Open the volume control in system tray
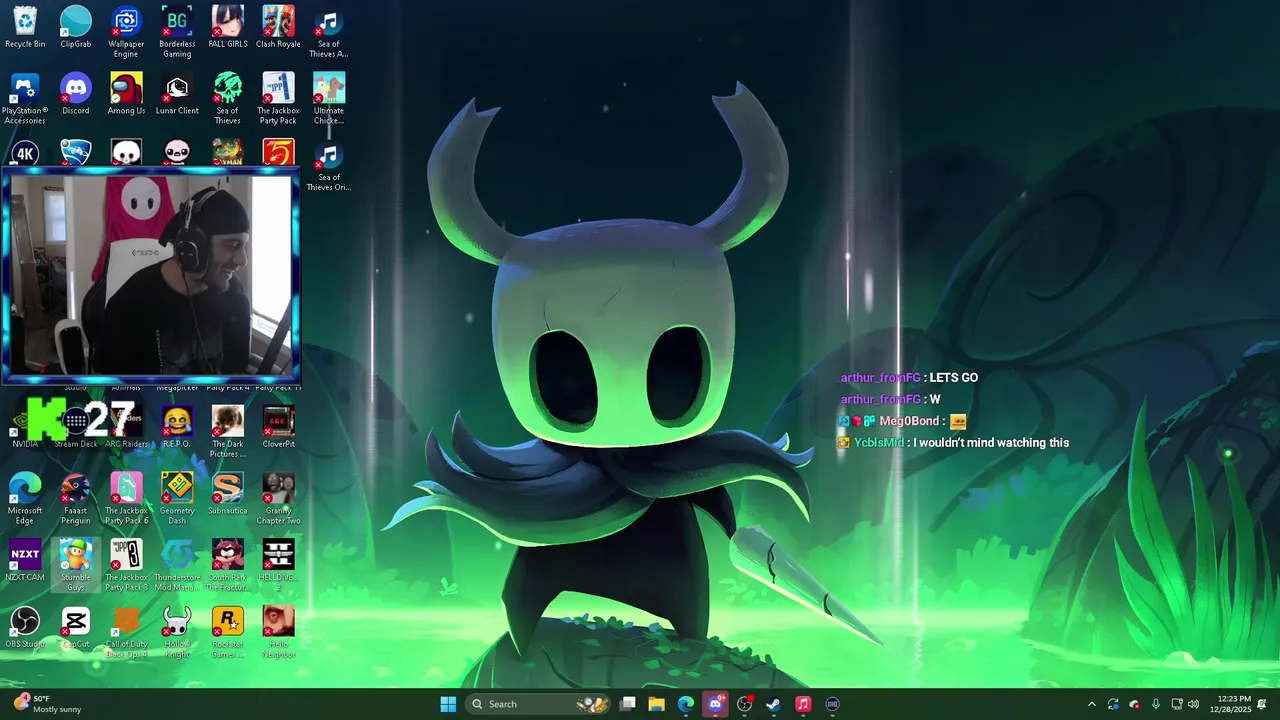1280x720 pixels. tap(1194, 704)
